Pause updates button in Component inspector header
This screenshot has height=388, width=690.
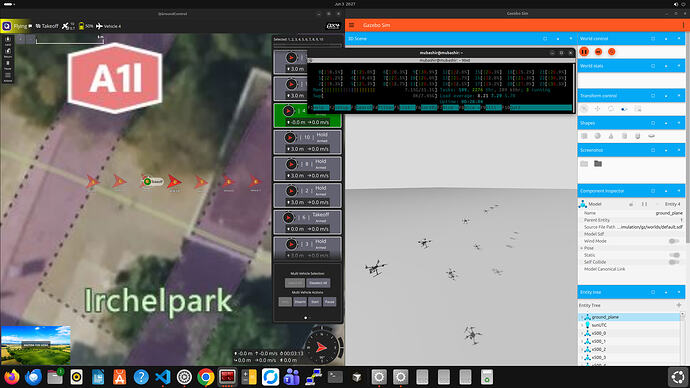[x=644, y=204]
